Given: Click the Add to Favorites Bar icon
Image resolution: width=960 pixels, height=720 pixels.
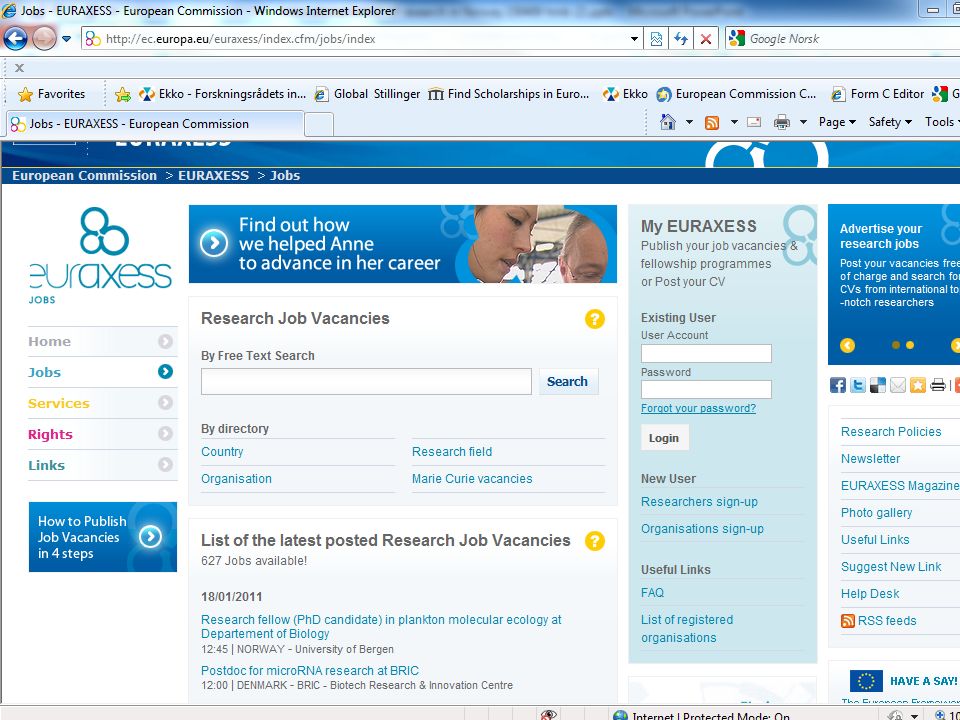Looking at the screenshot, I should pyautogui.click(x=123, y=94).
